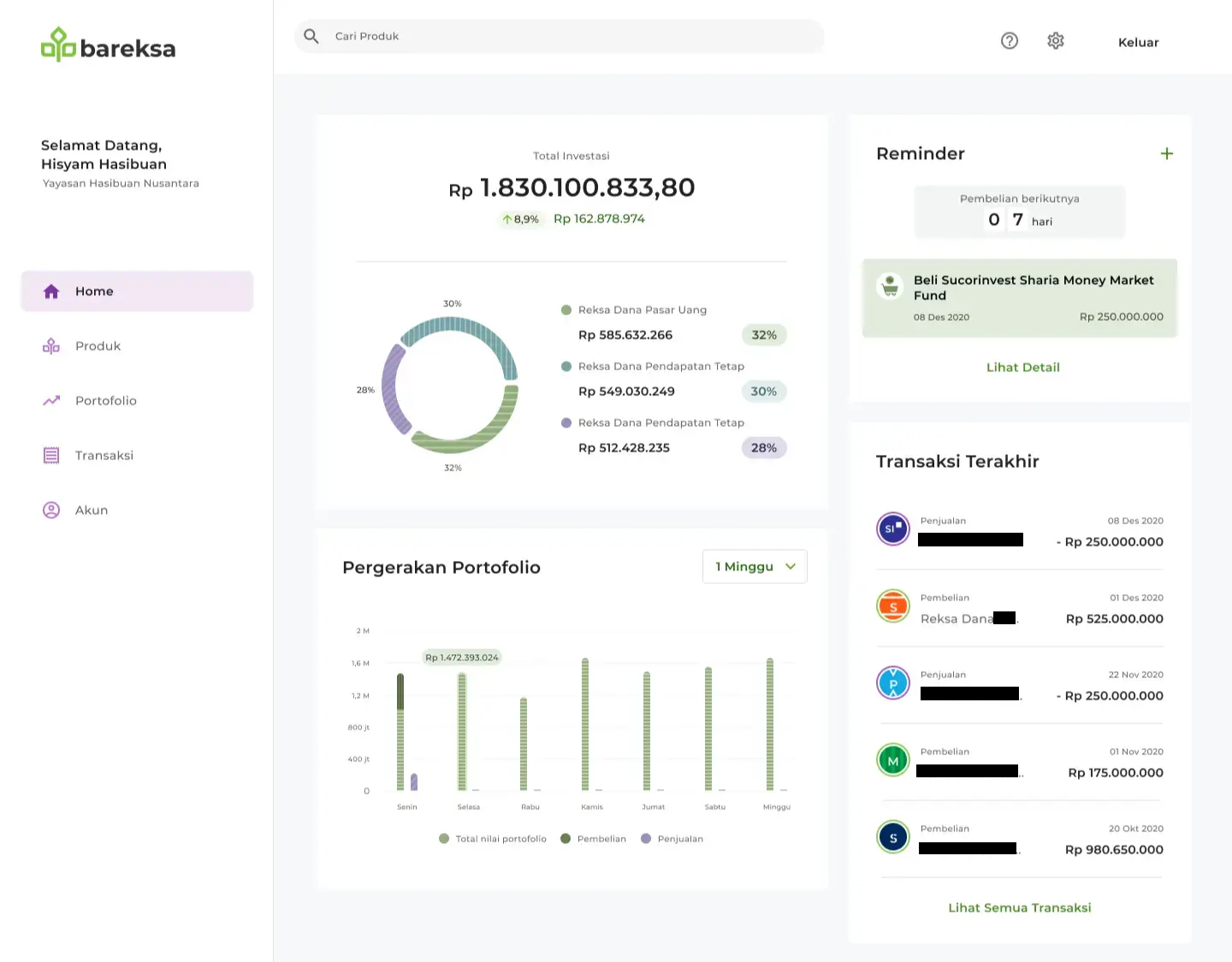
Task: Click the Penjualan chart legend item
Action: coord(672,839)
